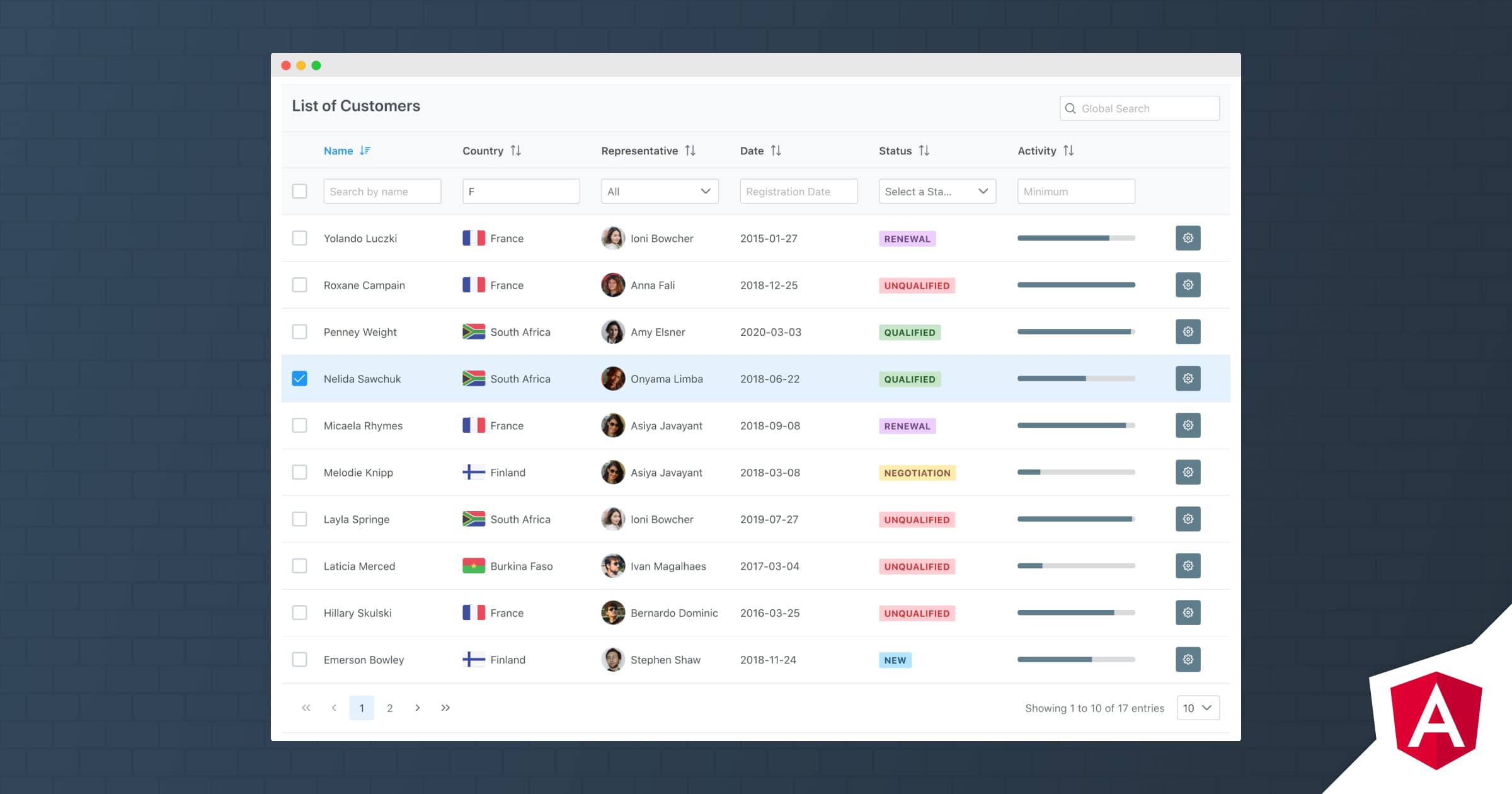The width and height of the screenshot is (1512, 794).
Task: Click the Activity column sort arrows
Action: [1068, 151]
